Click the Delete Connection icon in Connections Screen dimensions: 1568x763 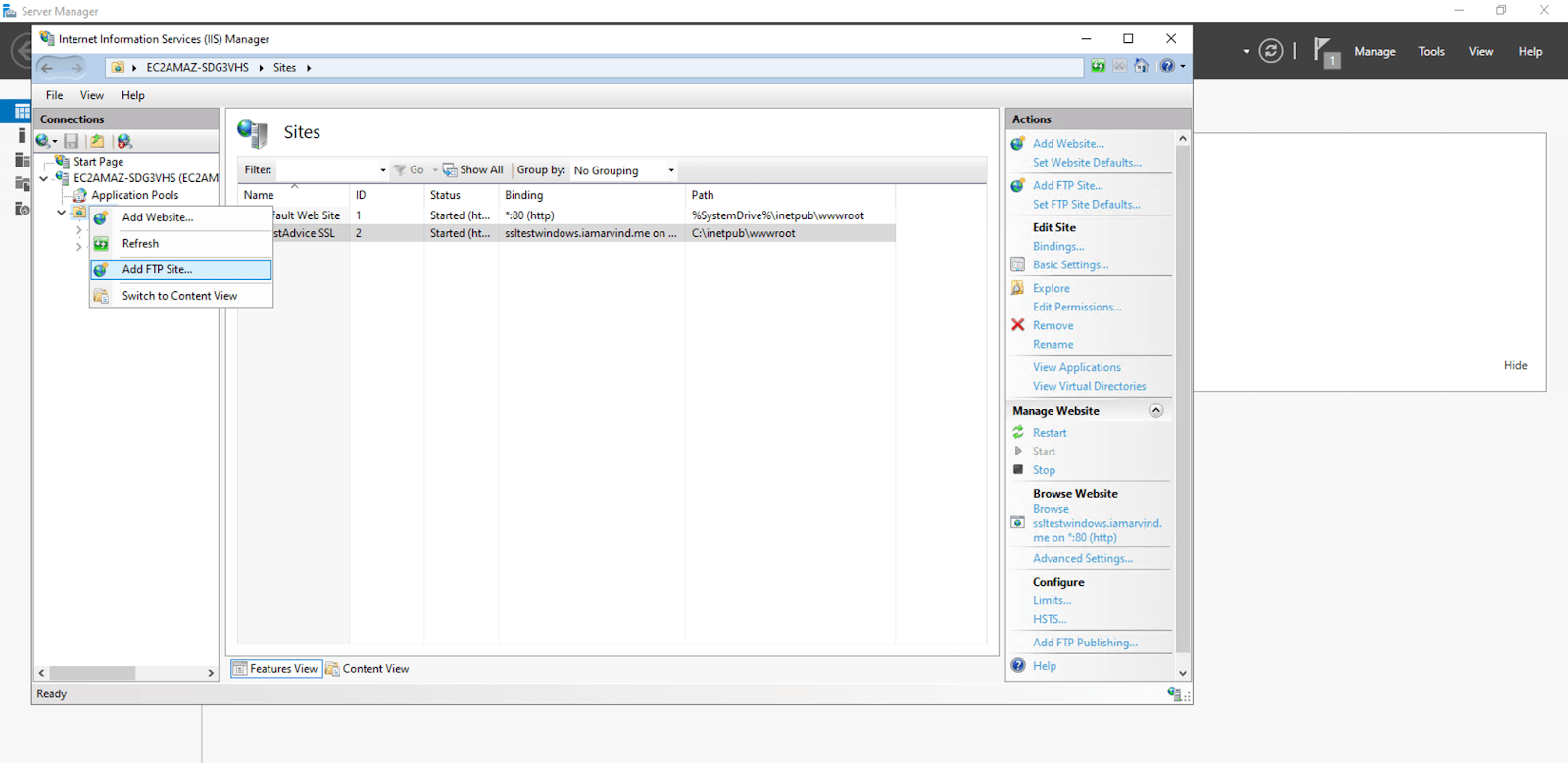tap(124, 141)
